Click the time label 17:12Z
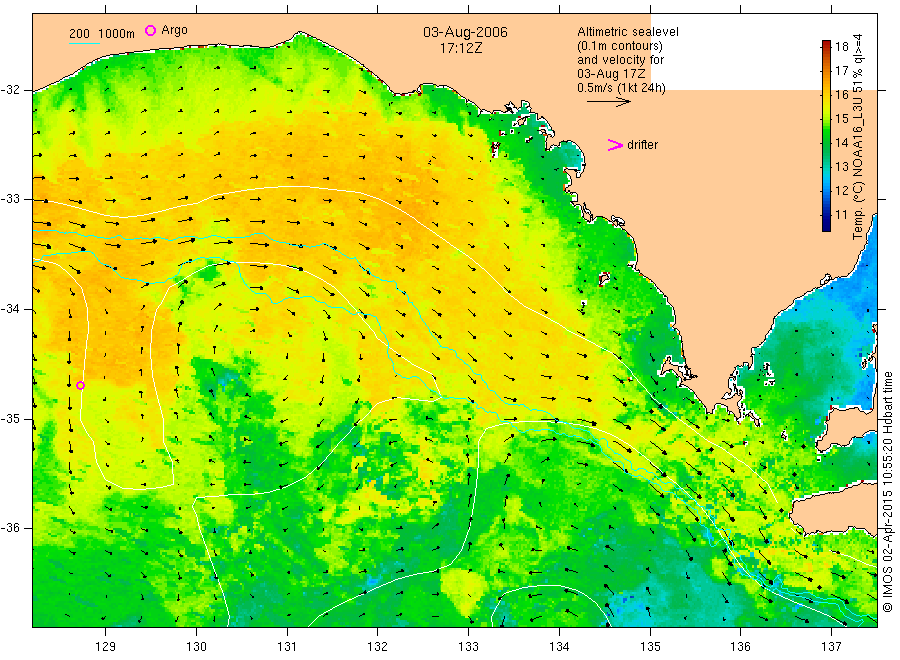The image size is (900, 660). tap(461, 48)
